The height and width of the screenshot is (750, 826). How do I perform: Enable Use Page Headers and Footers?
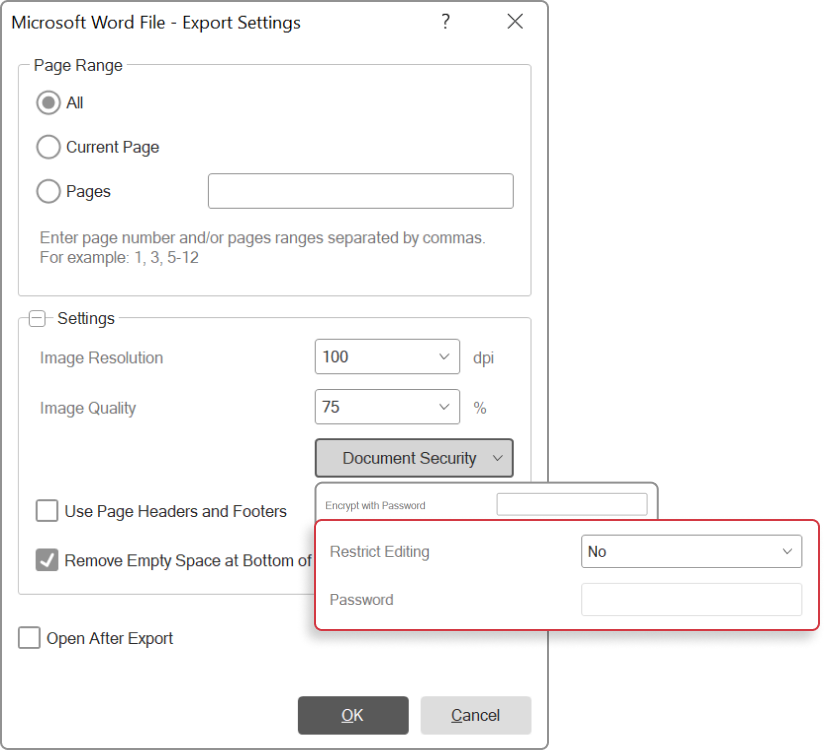[x=47, y=511]
